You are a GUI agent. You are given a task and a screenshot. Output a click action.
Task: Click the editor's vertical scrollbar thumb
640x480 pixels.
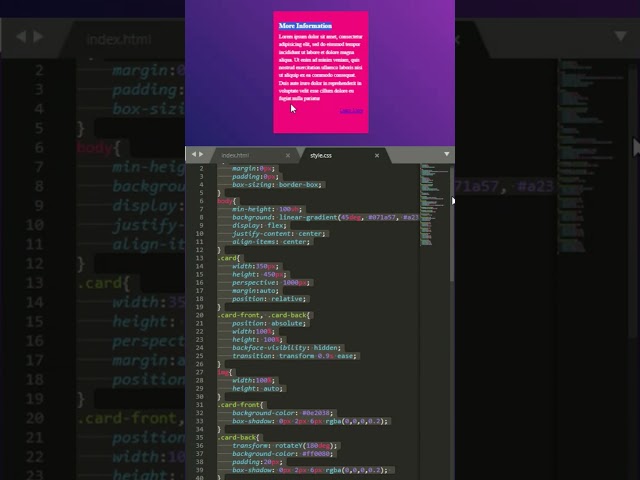click(452, 222)
